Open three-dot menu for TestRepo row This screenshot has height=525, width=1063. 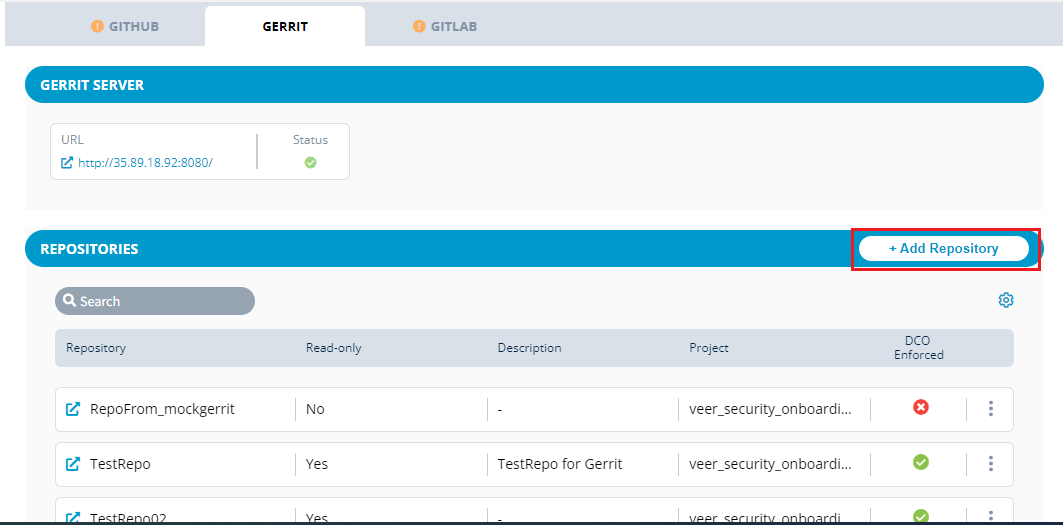(x=990, y=463)
